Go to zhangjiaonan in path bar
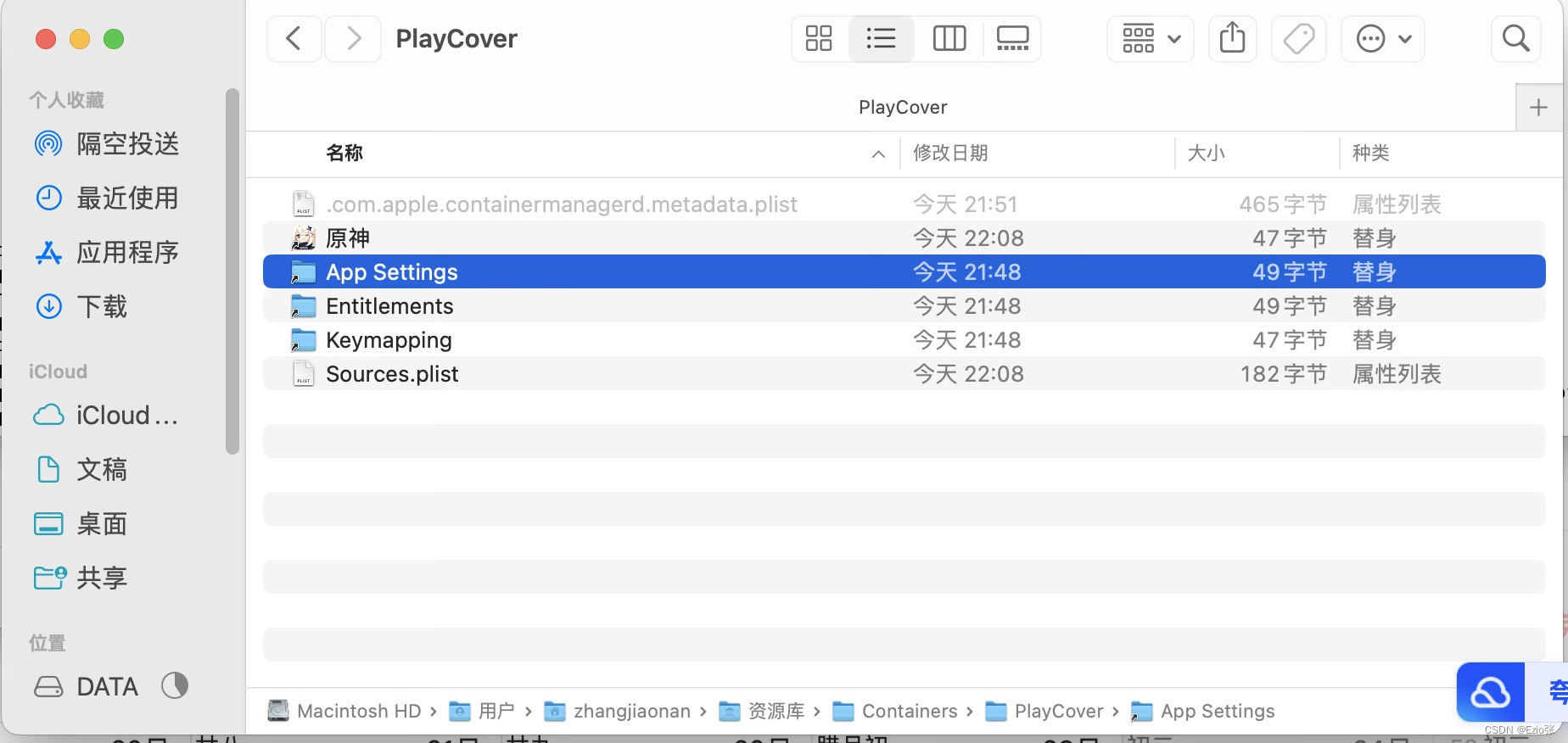The width and height of the screenshot is (1568, 743). [x=617, y=711]
